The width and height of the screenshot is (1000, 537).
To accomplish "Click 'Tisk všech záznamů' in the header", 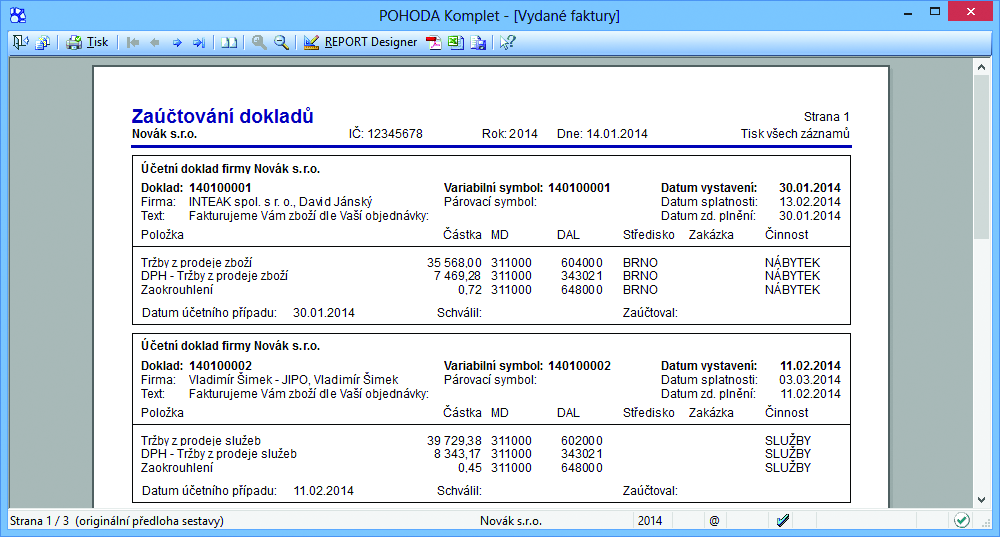I will click(x=795, y=134).
